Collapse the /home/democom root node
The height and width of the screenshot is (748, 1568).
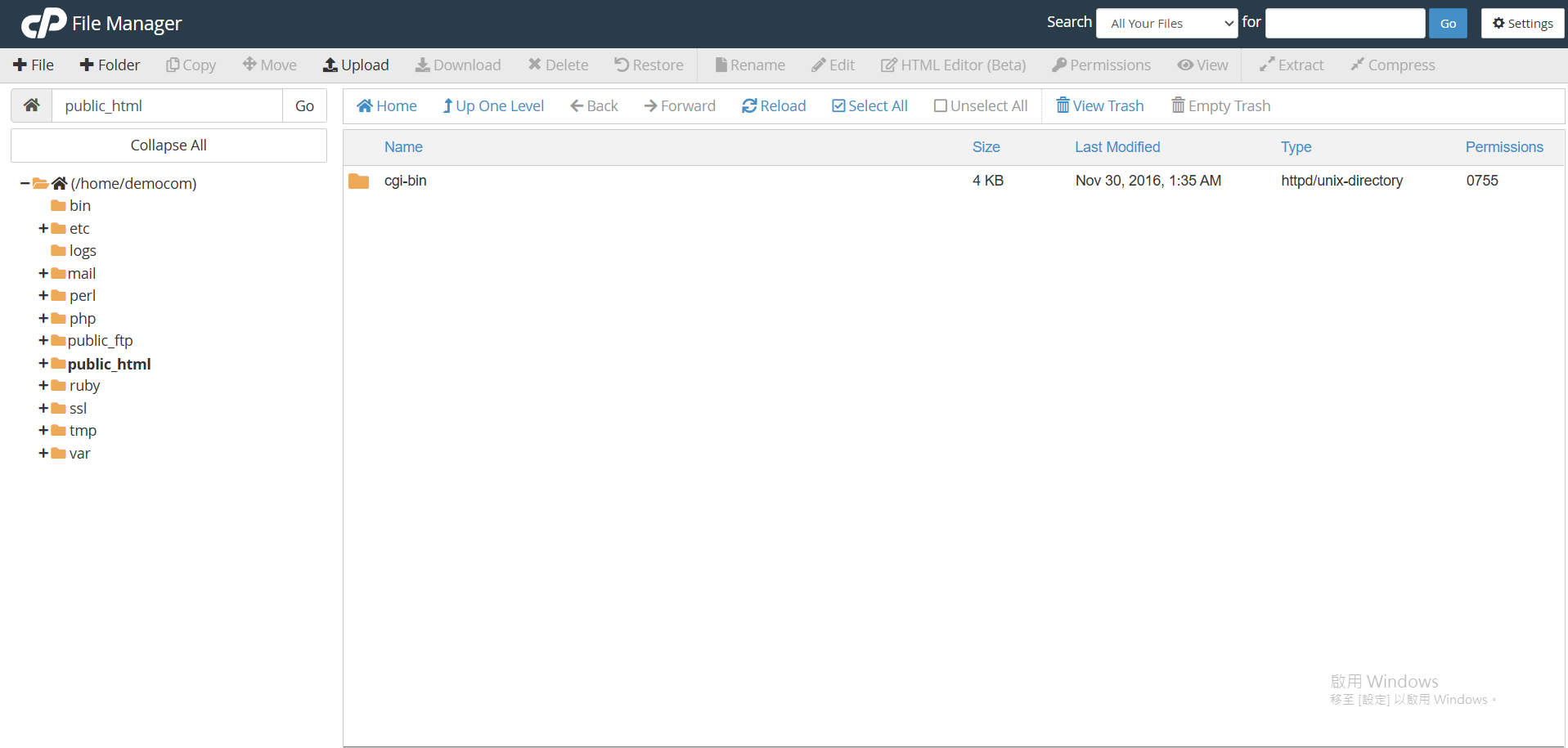coord(25,184)
